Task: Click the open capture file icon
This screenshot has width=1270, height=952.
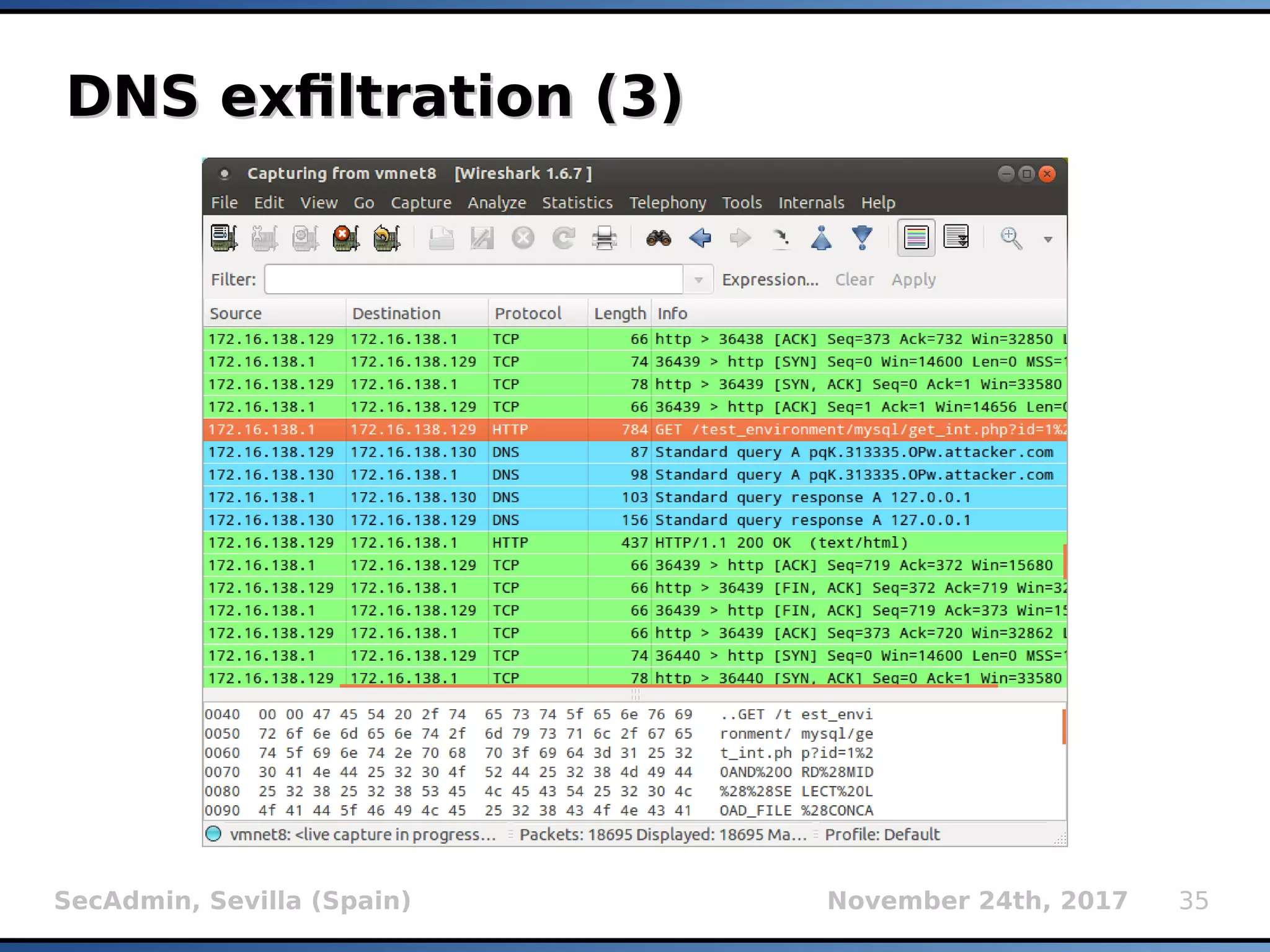Action: click(442, 237)
